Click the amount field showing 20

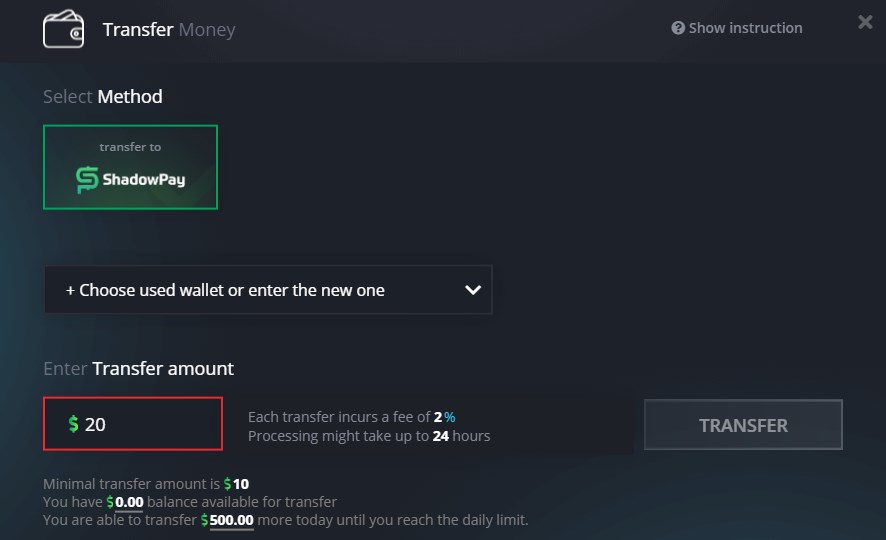click(x=140, y=424)
